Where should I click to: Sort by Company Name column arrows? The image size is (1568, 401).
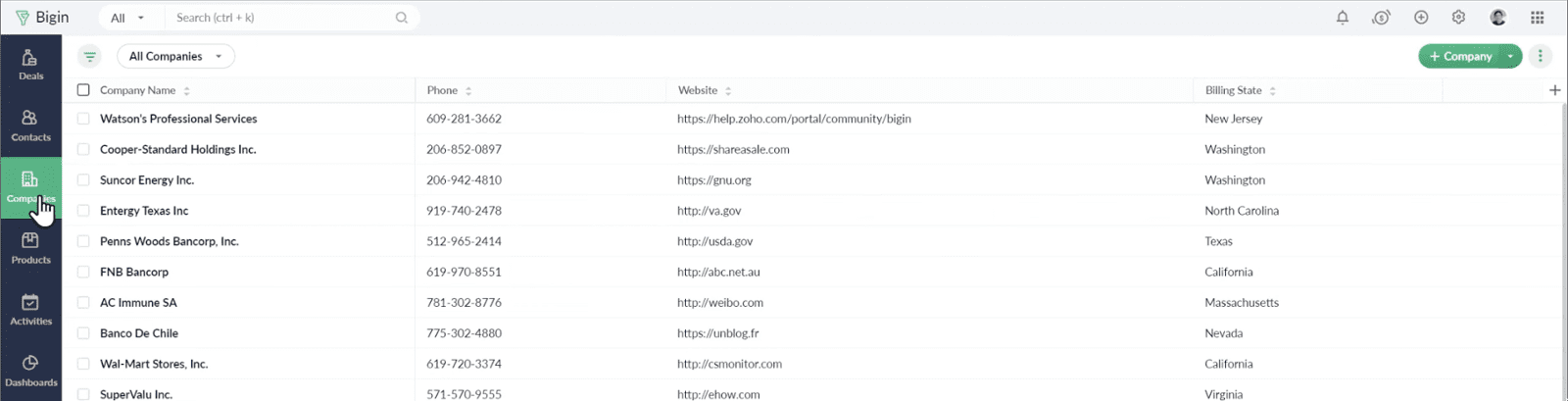point(186,90)
